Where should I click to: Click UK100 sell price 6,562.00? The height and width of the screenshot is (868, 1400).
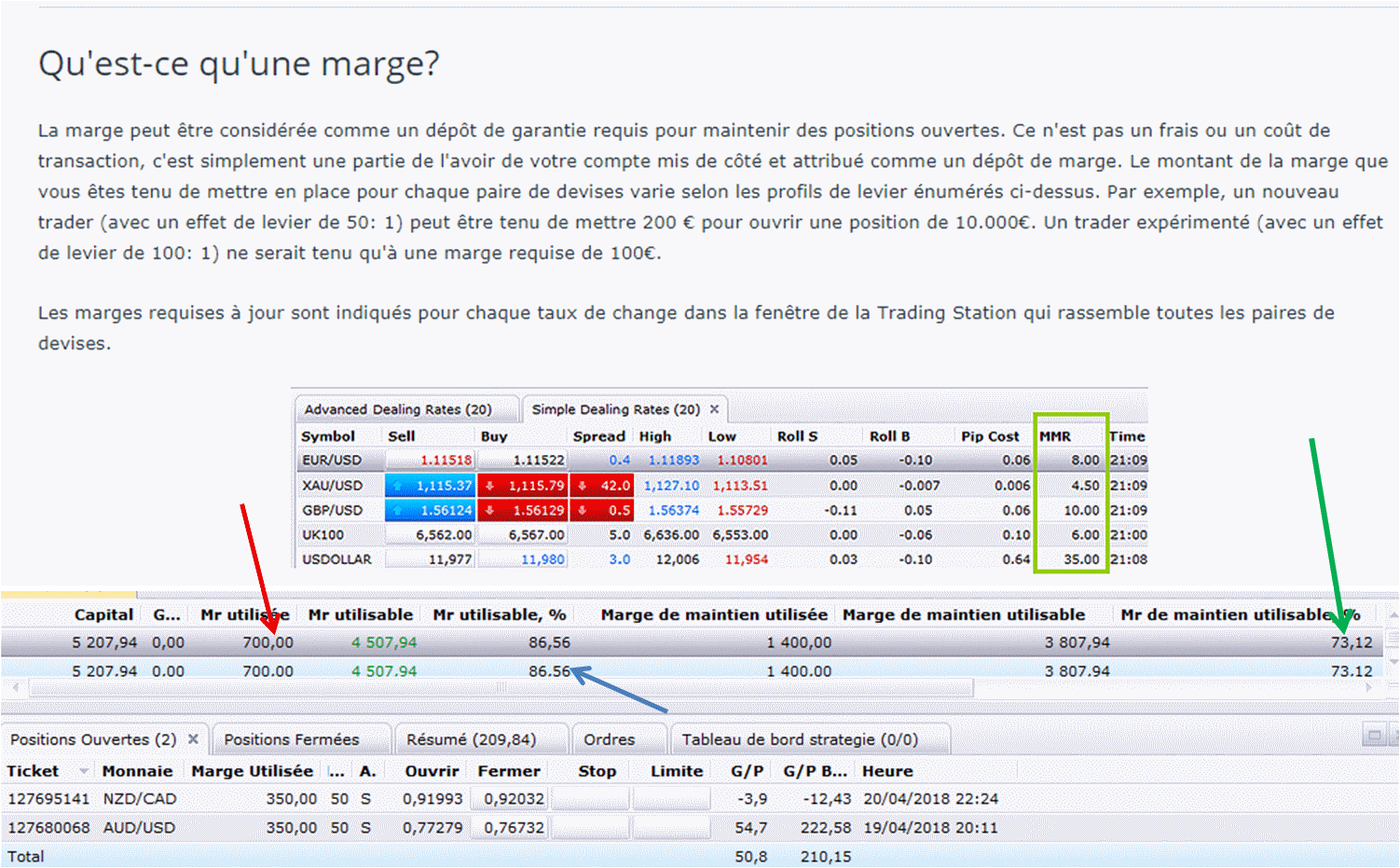coord(432,535)
